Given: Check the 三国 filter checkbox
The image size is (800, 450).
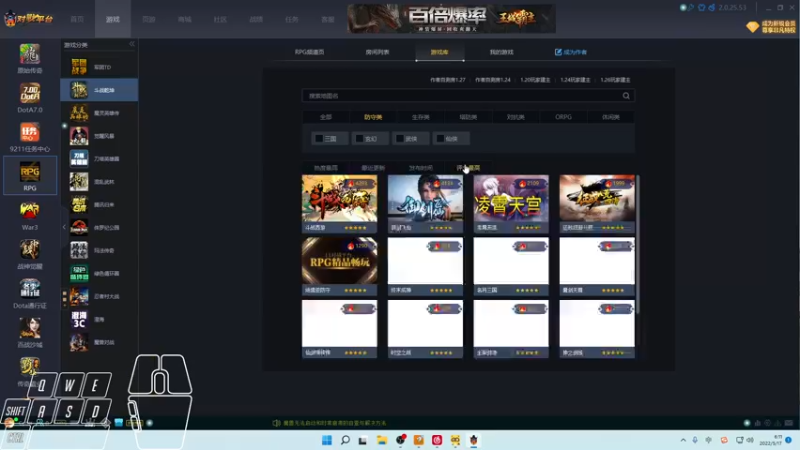Looking at the screenshot, I should [x=319, y=138].
